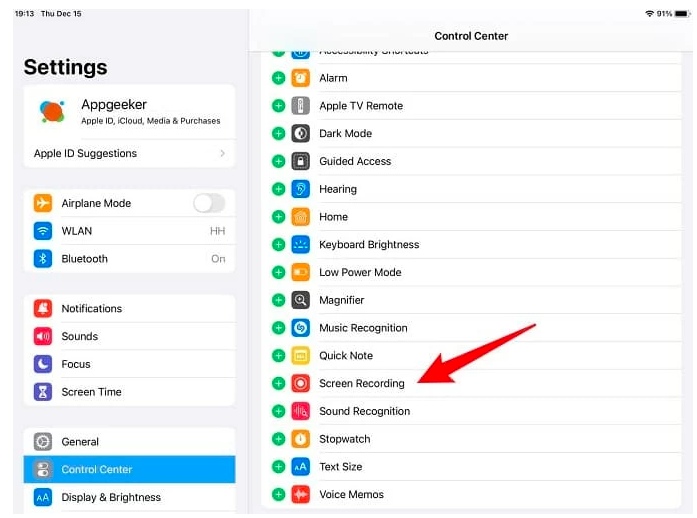Click the Stopwatch icon
This screenshot has width=697, height=518.
(301, 439)
